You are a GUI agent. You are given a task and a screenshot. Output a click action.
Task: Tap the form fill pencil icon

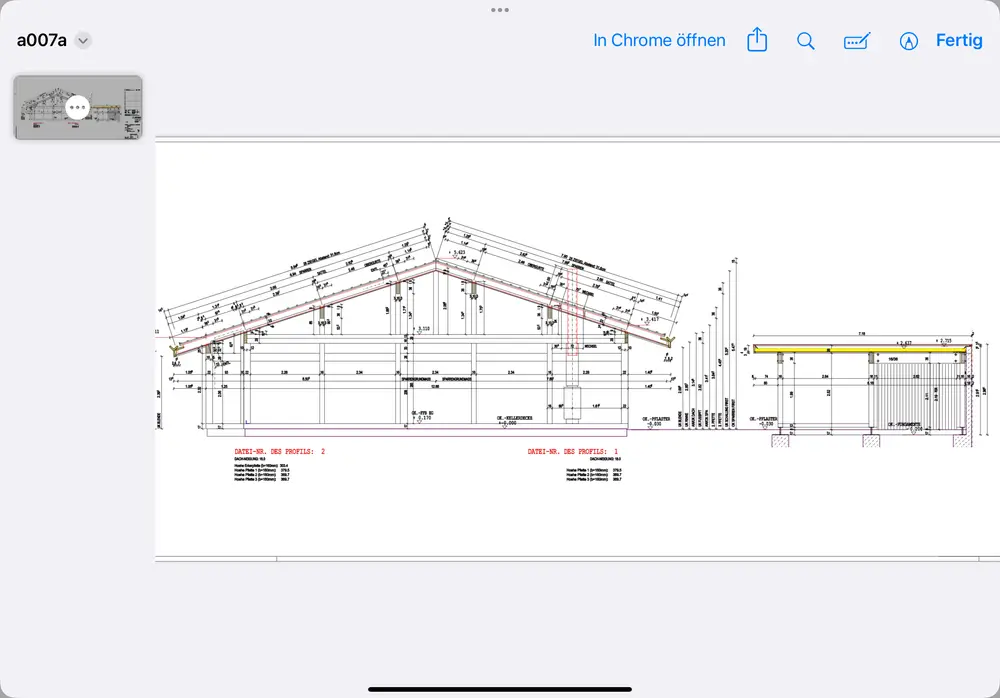(x=857, y=41)
